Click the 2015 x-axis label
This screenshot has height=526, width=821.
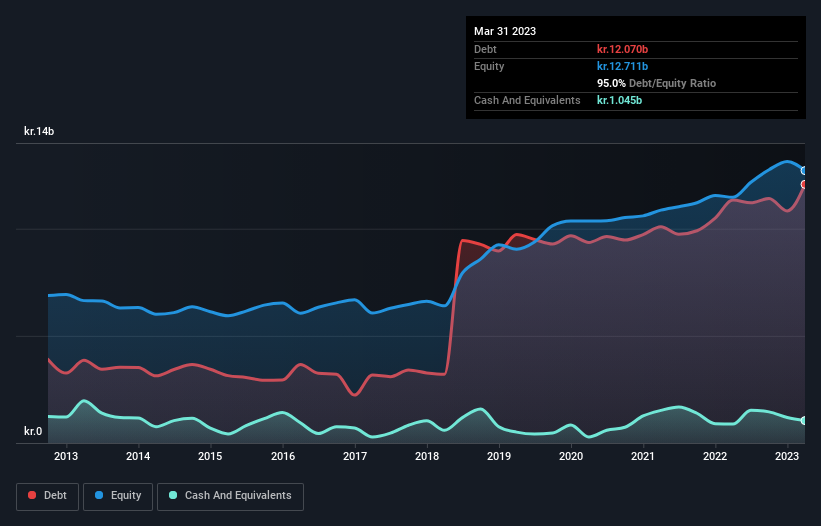point(210,456)
